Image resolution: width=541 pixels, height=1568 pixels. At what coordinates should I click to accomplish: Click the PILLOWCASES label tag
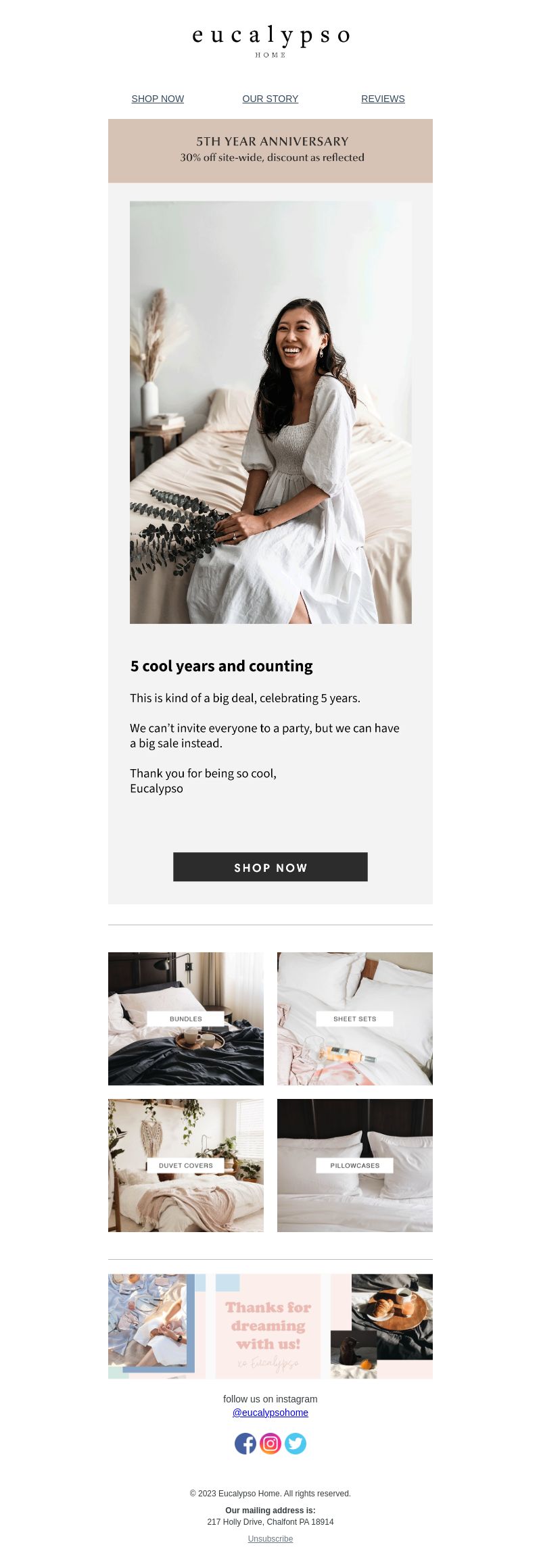[x=355, y=1165]
